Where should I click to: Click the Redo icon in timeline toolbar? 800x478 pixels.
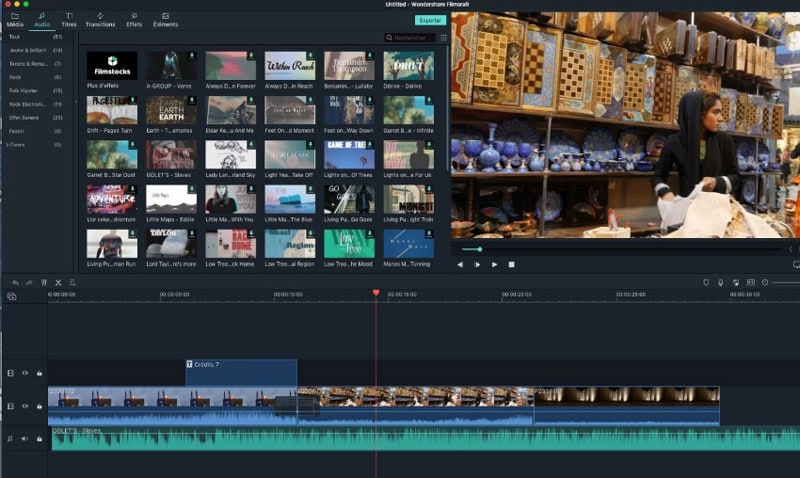coord(30,282)
